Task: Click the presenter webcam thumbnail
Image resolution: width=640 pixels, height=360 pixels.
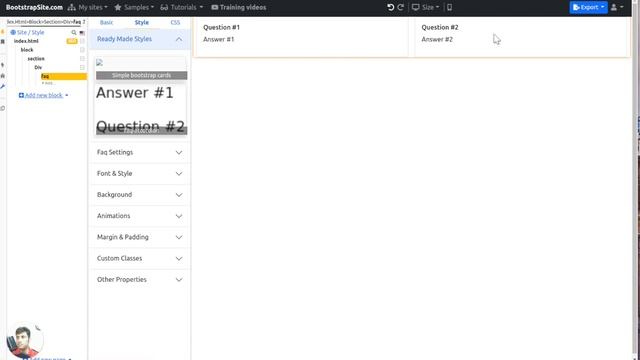Action: [24, 340]
